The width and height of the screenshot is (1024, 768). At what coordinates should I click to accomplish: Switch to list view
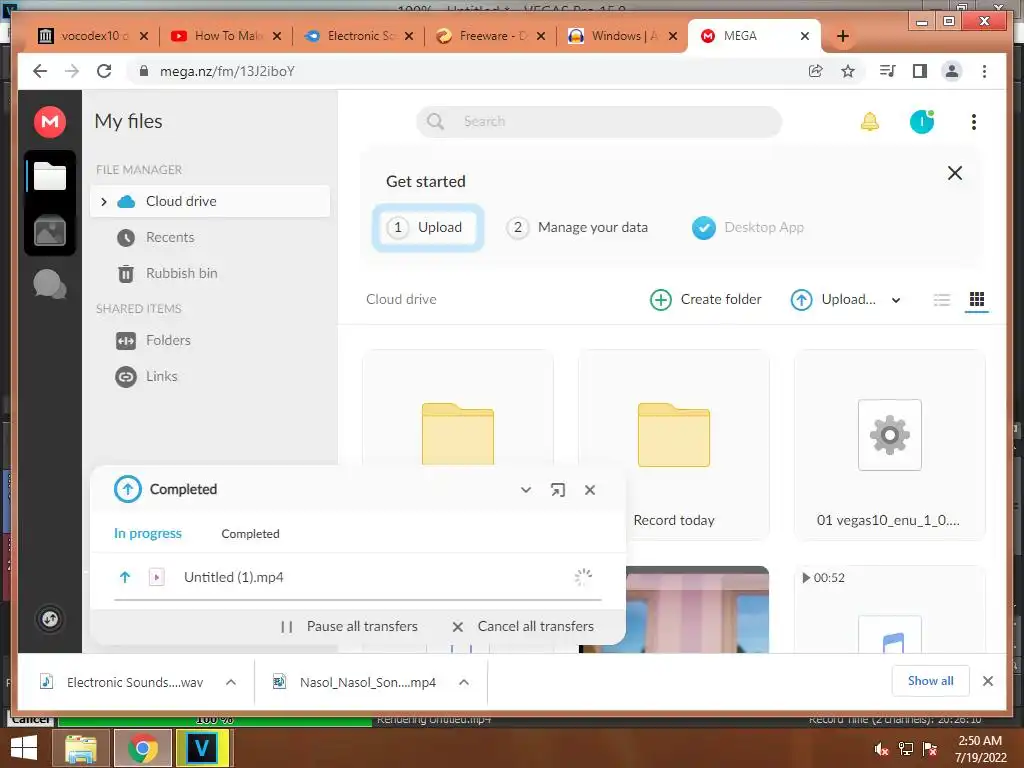tap(941, 300)
